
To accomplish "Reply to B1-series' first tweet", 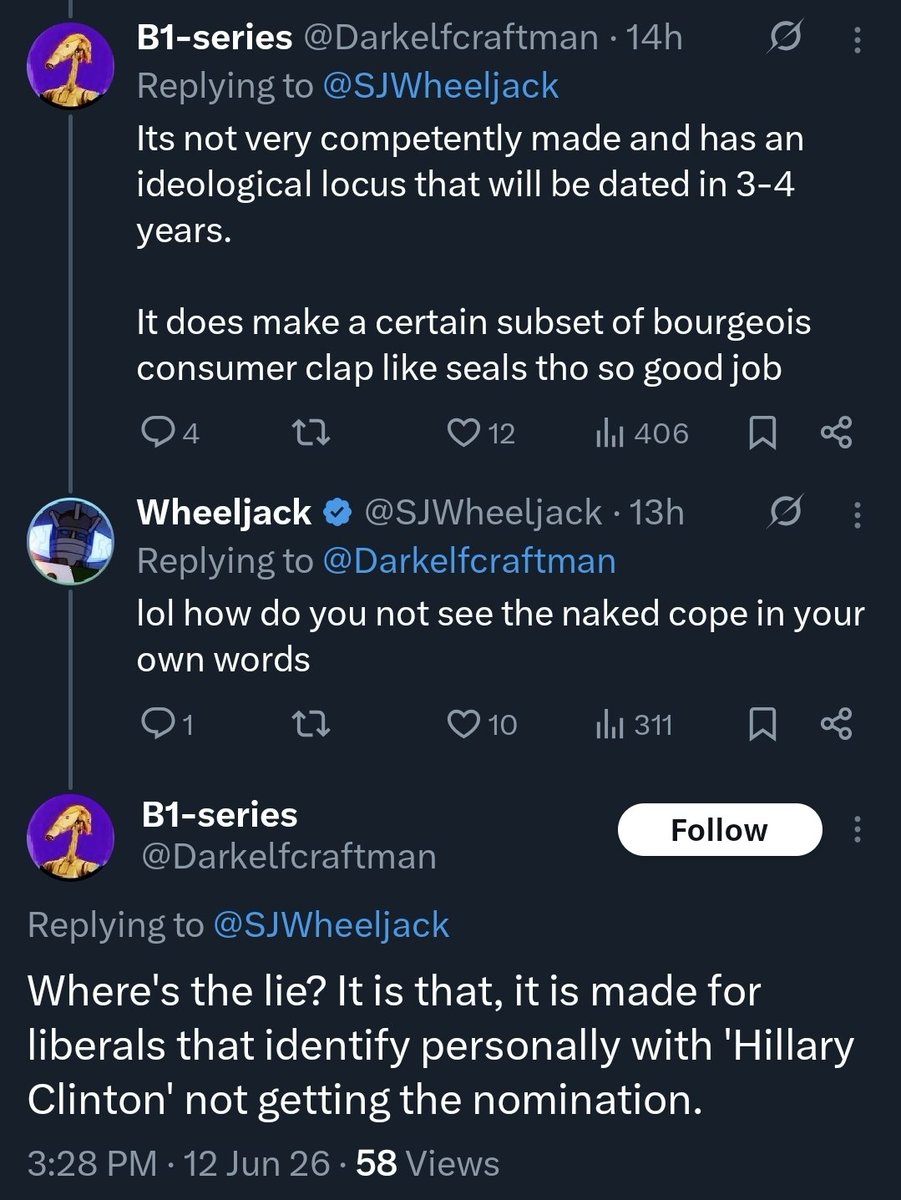I will coord(170,433).
